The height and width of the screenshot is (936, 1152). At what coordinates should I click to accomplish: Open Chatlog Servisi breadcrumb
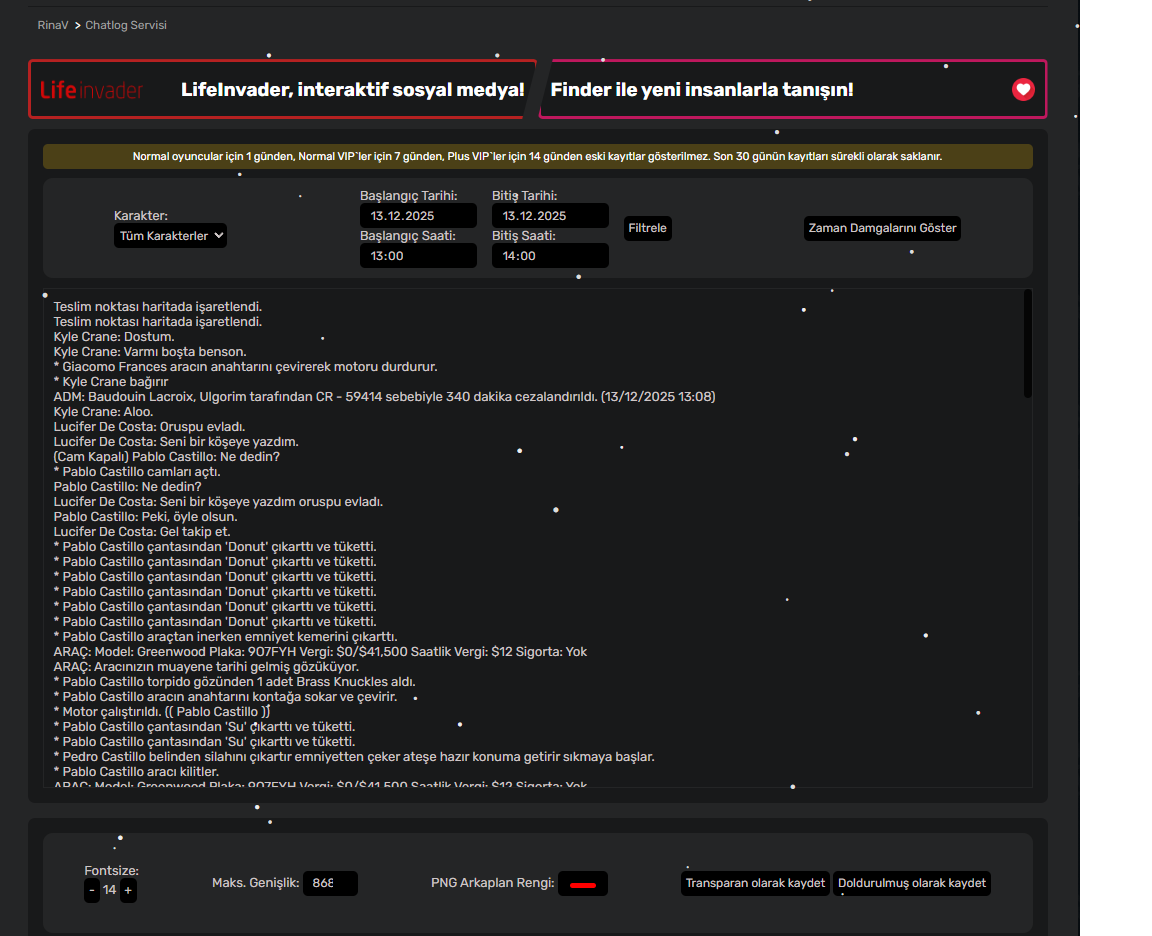(x=126, y=25)
